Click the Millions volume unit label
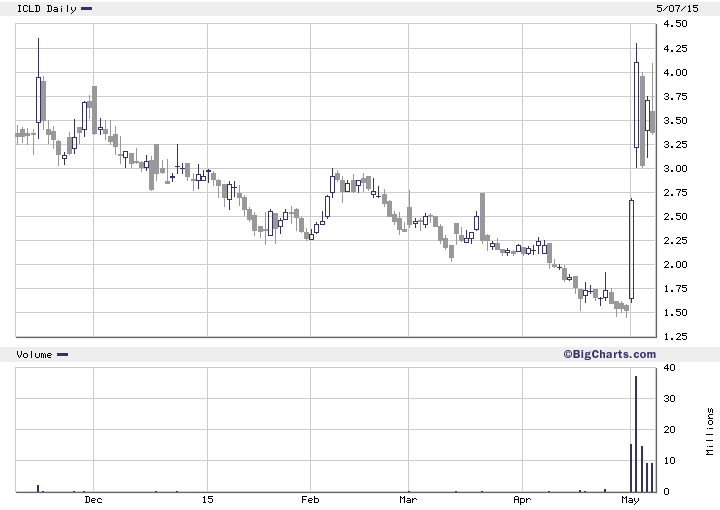The width and height of the screenshot is (720, 510). click(x=710, y=431)
